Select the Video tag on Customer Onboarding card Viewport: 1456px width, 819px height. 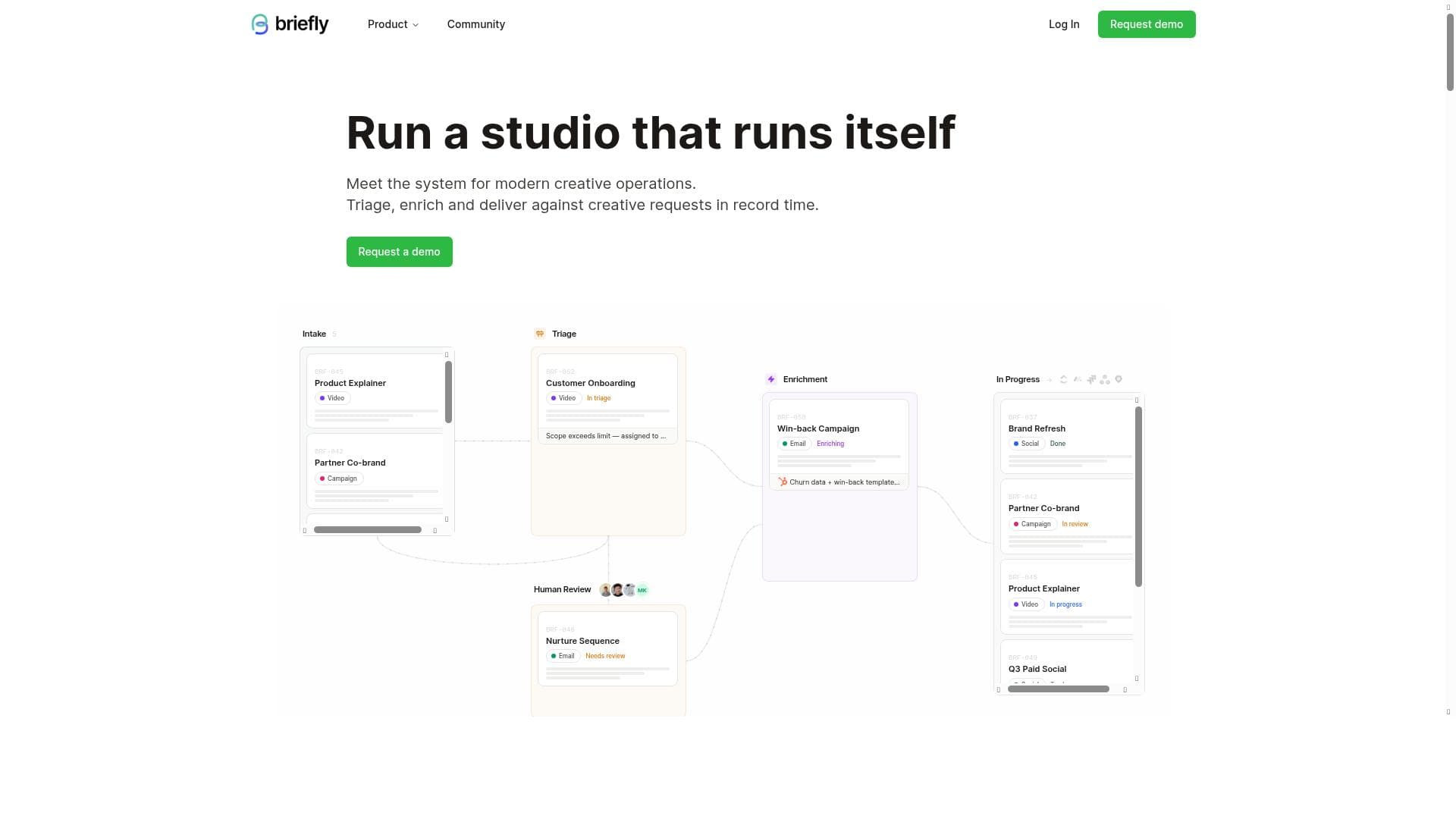pyautogui.click(x=563, y=398)
